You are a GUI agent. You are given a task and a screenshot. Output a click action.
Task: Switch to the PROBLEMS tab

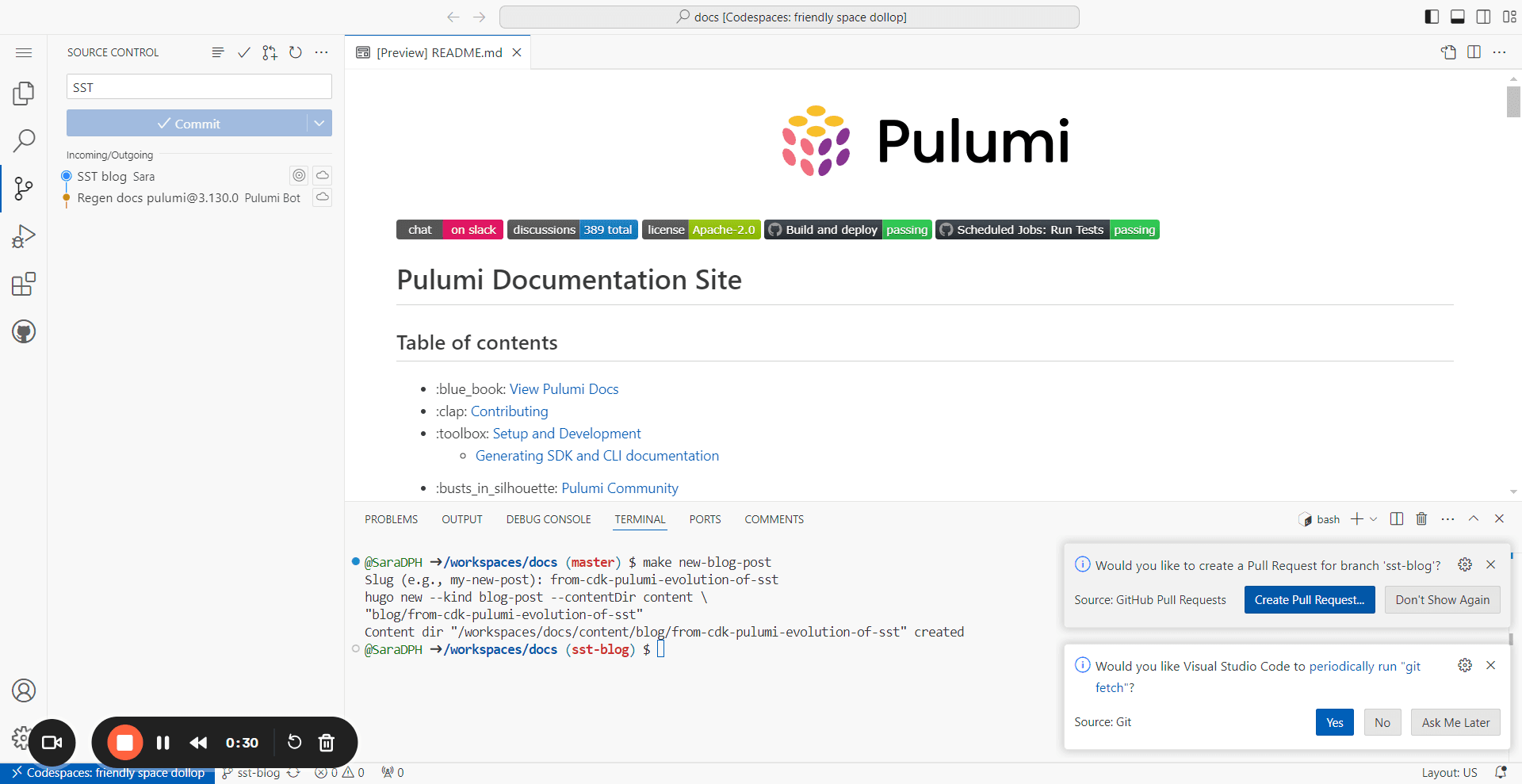coord(391,519)
